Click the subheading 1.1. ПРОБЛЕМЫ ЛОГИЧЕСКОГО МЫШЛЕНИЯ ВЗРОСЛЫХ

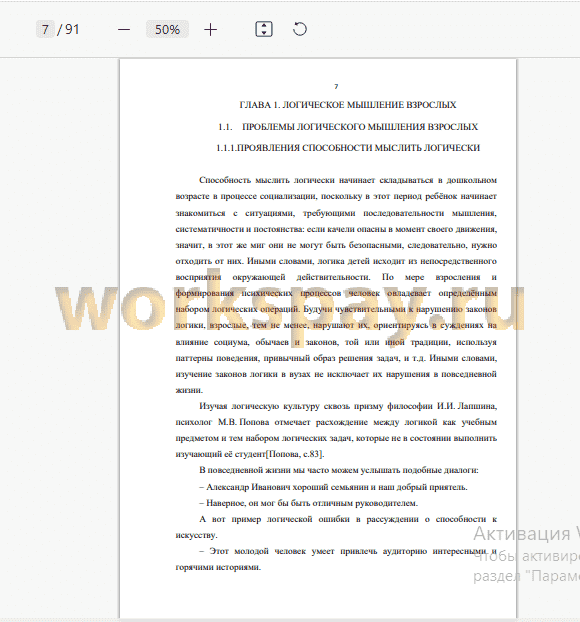coord(348,127)
